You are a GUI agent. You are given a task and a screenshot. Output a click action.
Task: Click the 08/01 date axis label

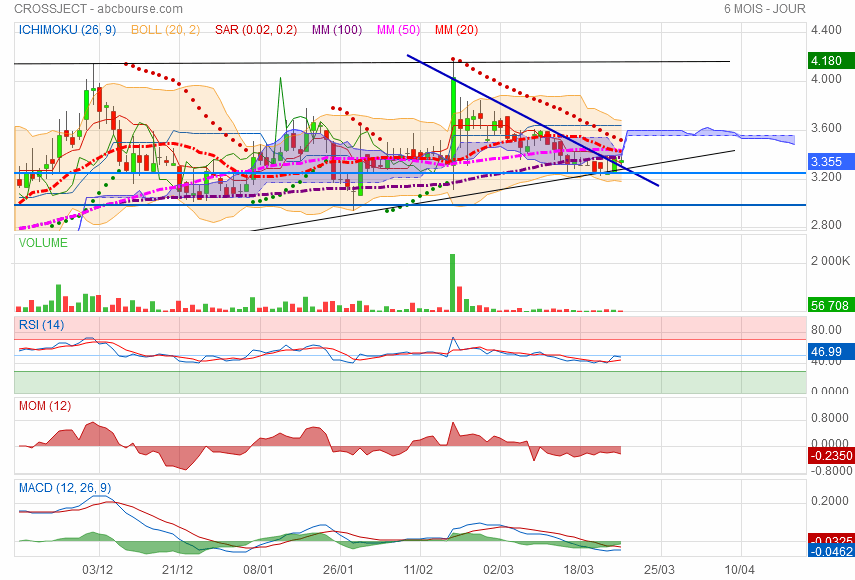coord(258,570)
